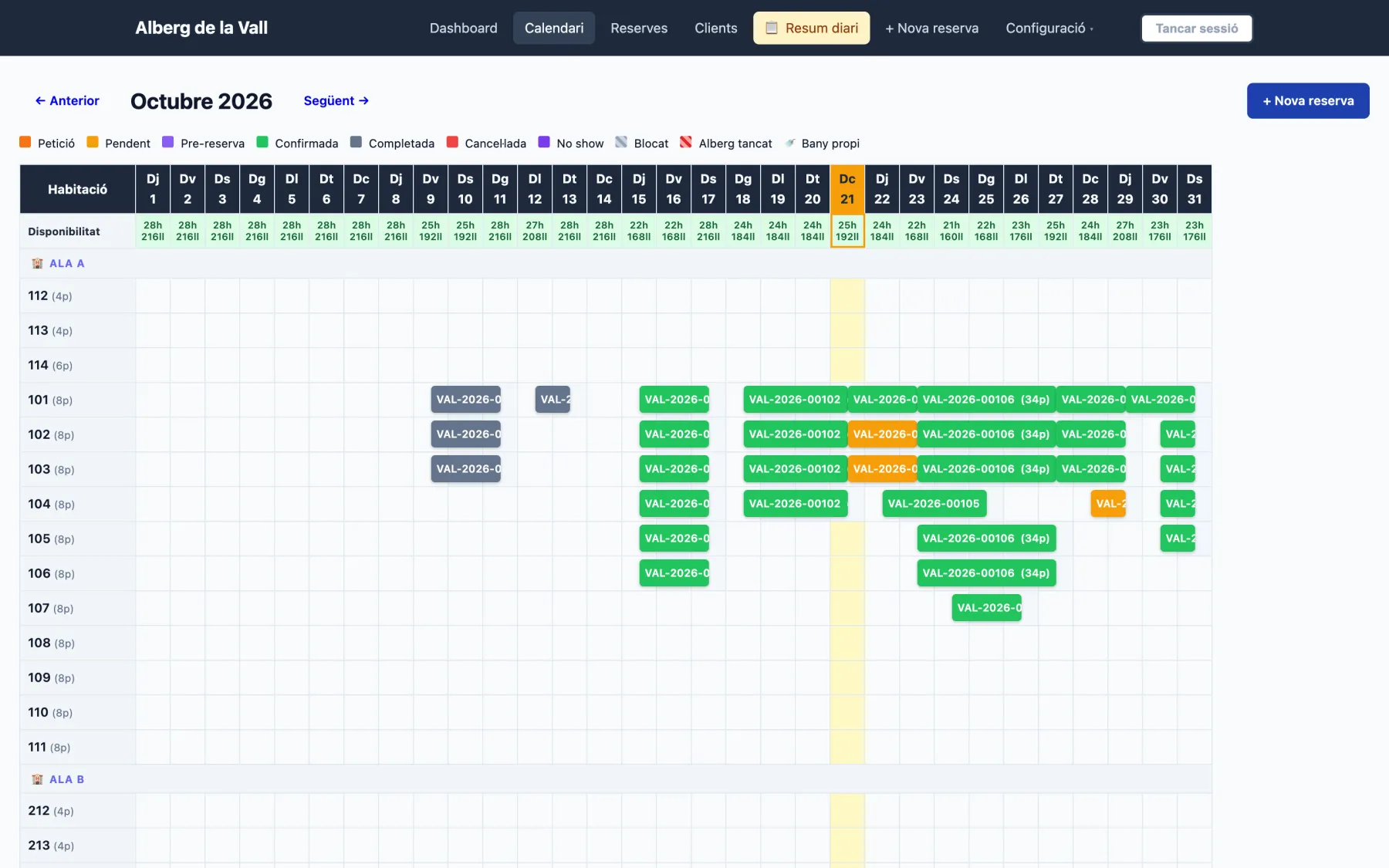Image resolution: width=1389 pixels, height=868 pixels.
Task: Go to the Següent month link
Action: [336, 101]
